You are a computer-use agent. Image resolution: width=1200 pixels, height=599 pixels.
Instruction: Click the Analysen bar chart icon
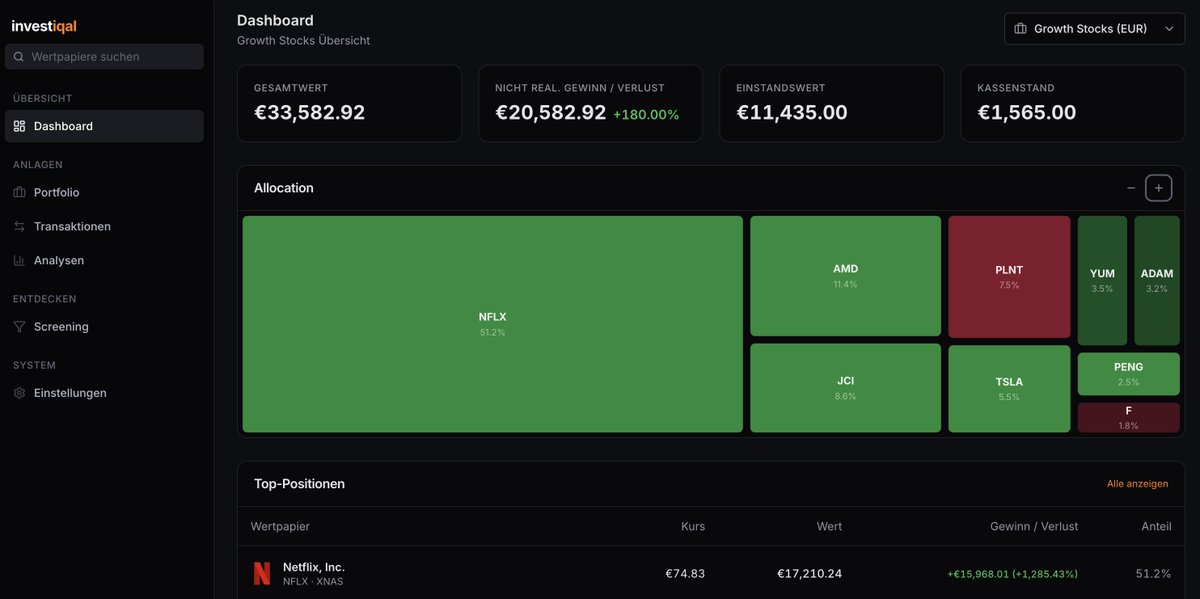[x=19, y=260]
